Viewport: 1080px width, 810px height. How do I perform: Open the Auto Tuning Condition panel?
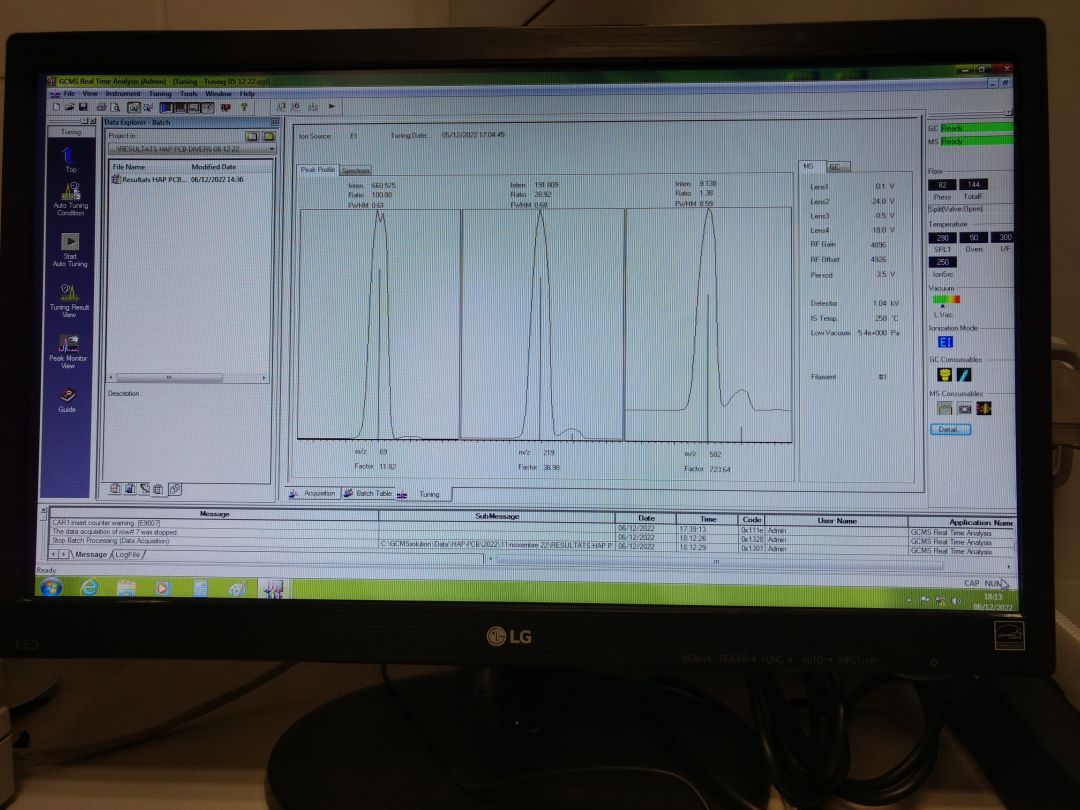pos(71,192)
